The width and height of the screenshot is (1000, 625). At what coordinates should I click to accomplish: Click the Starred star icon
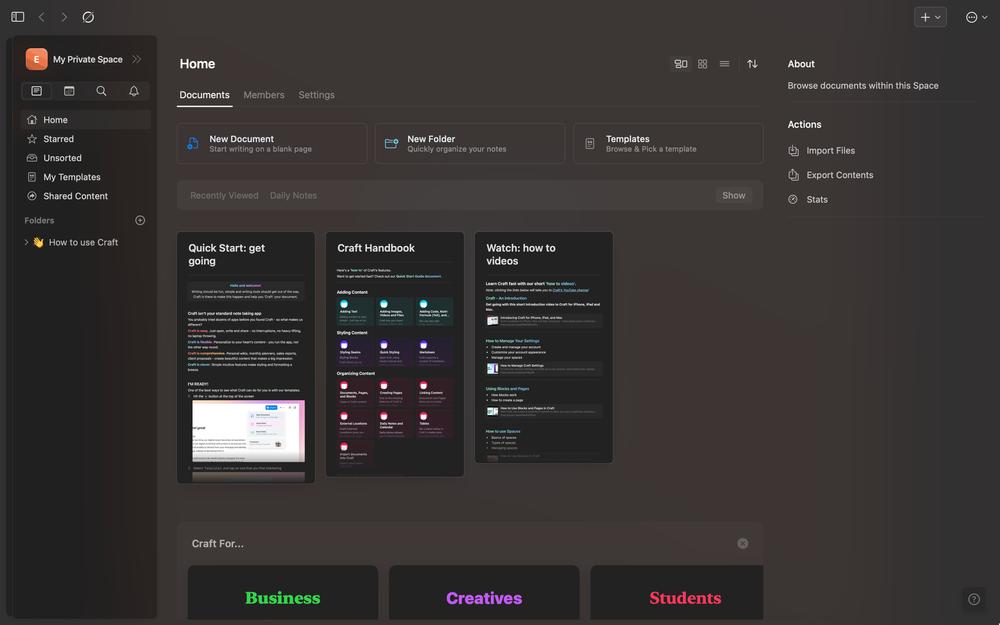click(x=32, y=139)
